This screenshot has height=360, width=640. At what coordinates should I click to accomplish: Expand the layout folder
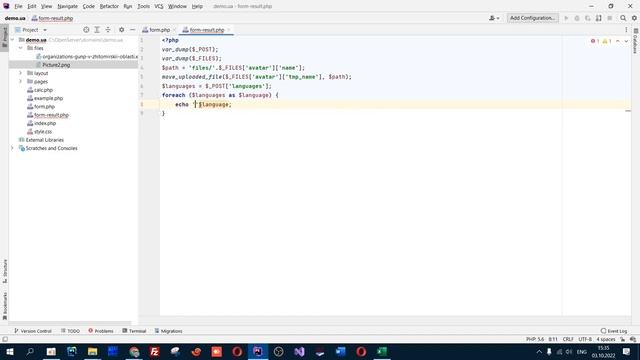(x=20, y=73)
